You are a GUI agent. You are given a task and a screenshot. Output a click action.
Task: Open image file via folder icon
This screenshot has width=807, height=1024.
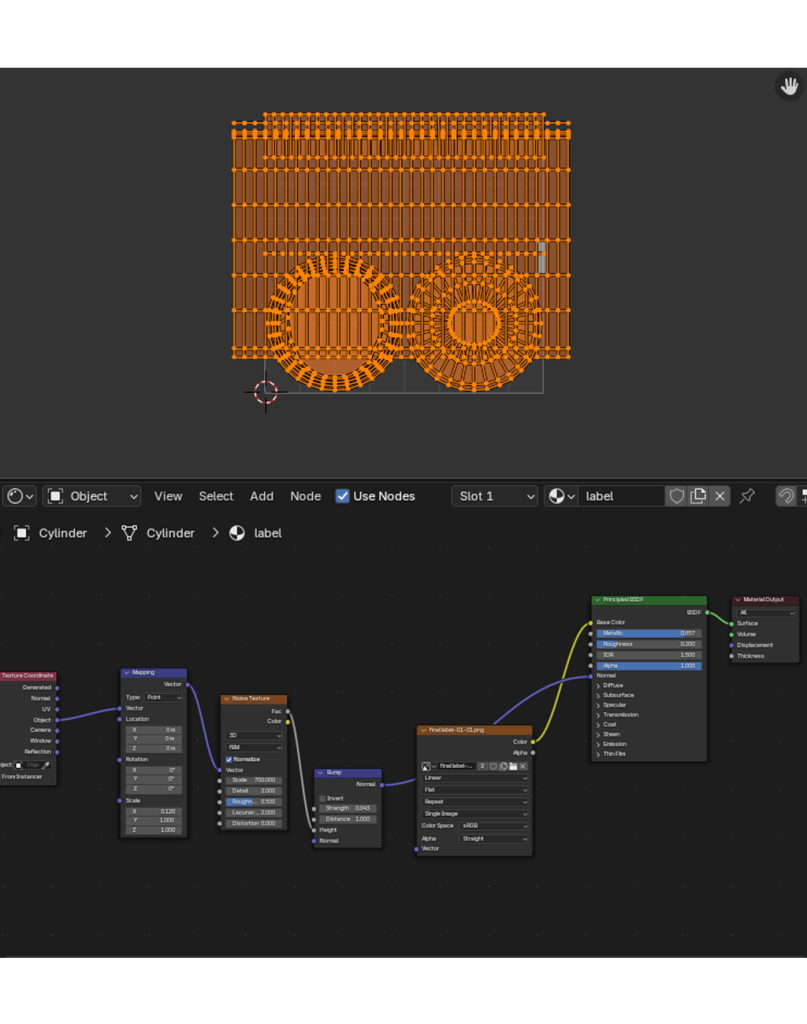click(x=512, y=766)
